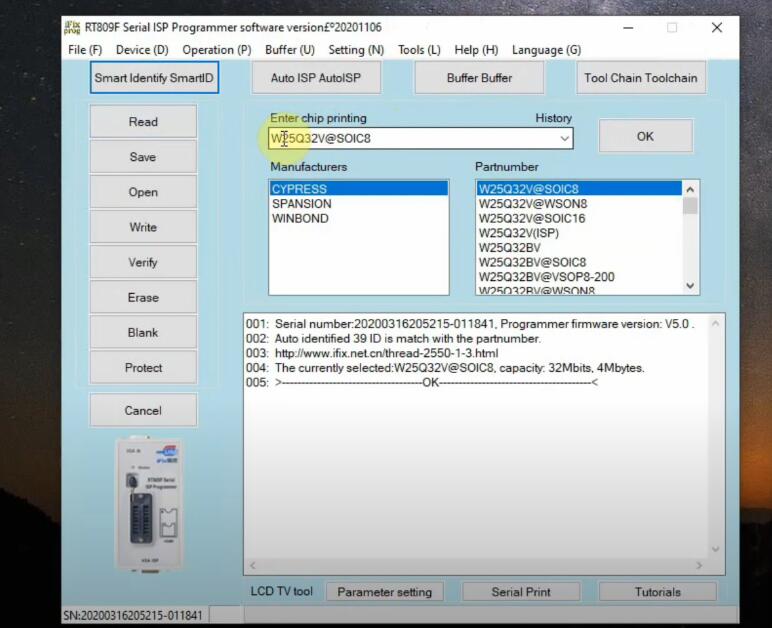
Task: Click the Erase button
Action: pos(143,297)
